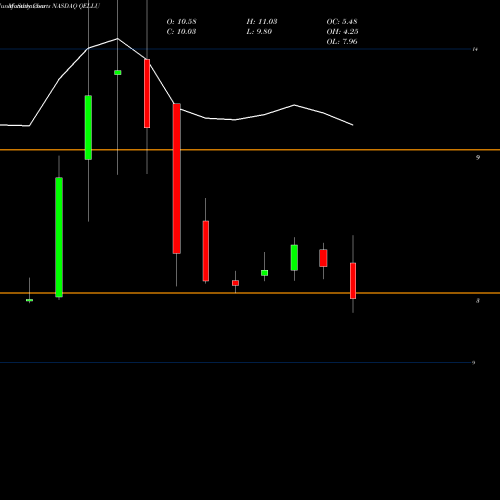
Task: Click the high price text "H: 11.03"
Action: tap(262, 22)
